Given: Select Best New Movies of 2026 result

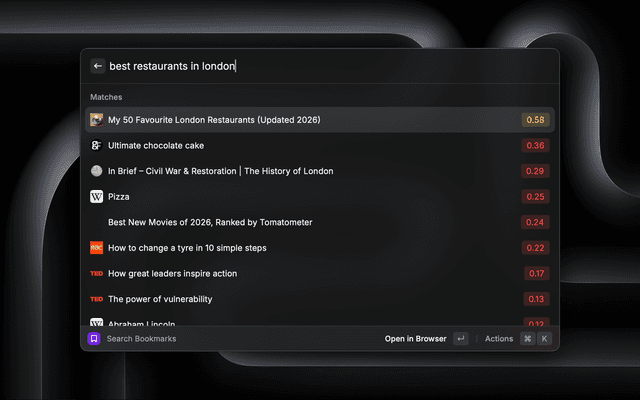Looking at the screenshot, I should click(320, 222).
